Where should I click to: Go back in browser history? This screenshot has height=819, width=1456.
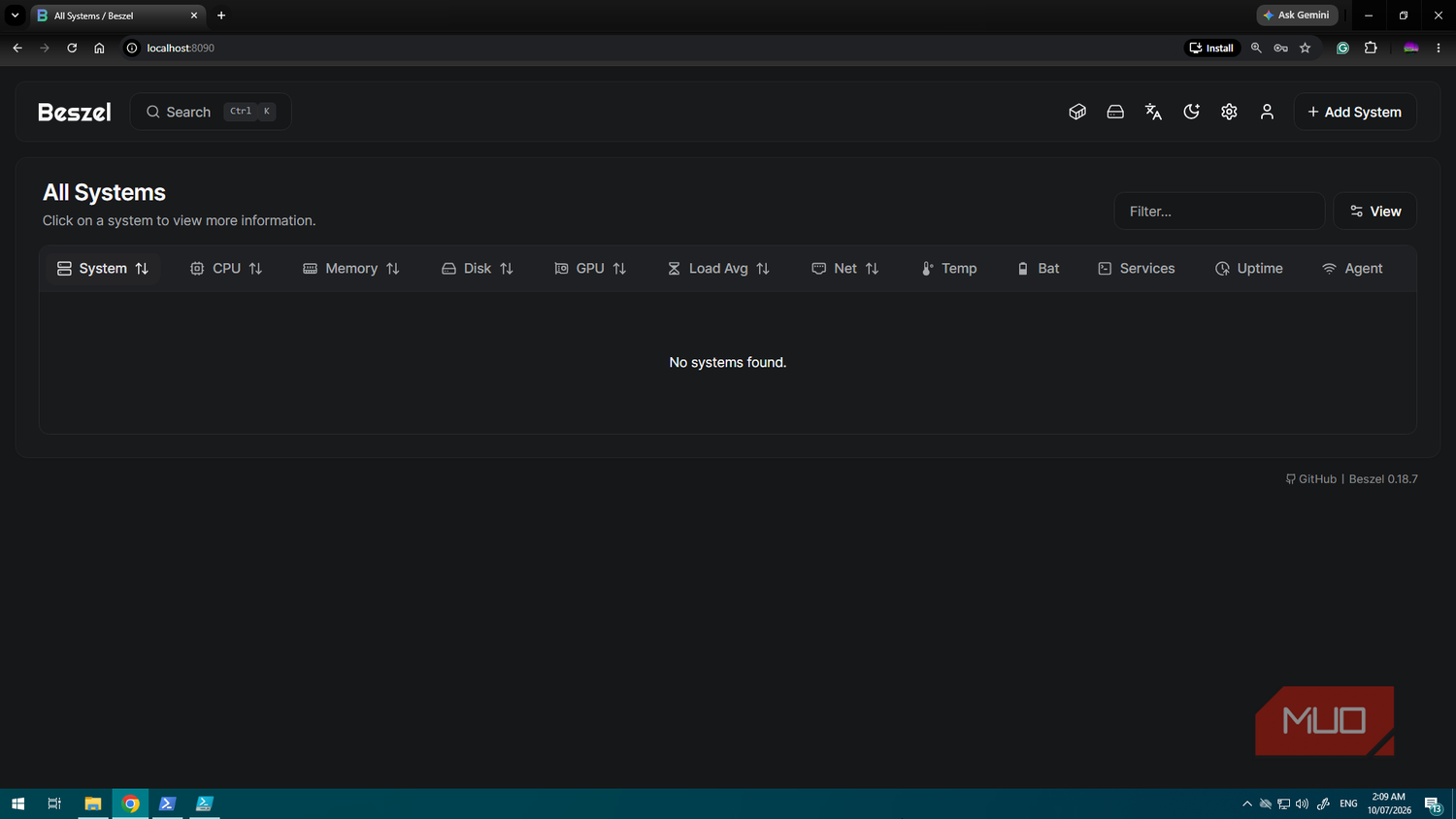[17, 48]
